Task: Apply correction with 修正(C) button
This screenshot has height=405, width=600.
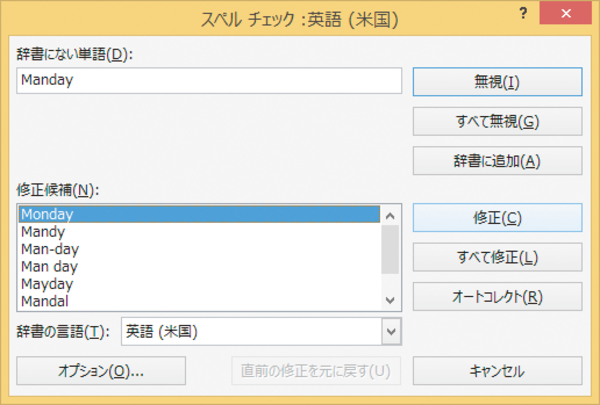Action: point(497,218)
